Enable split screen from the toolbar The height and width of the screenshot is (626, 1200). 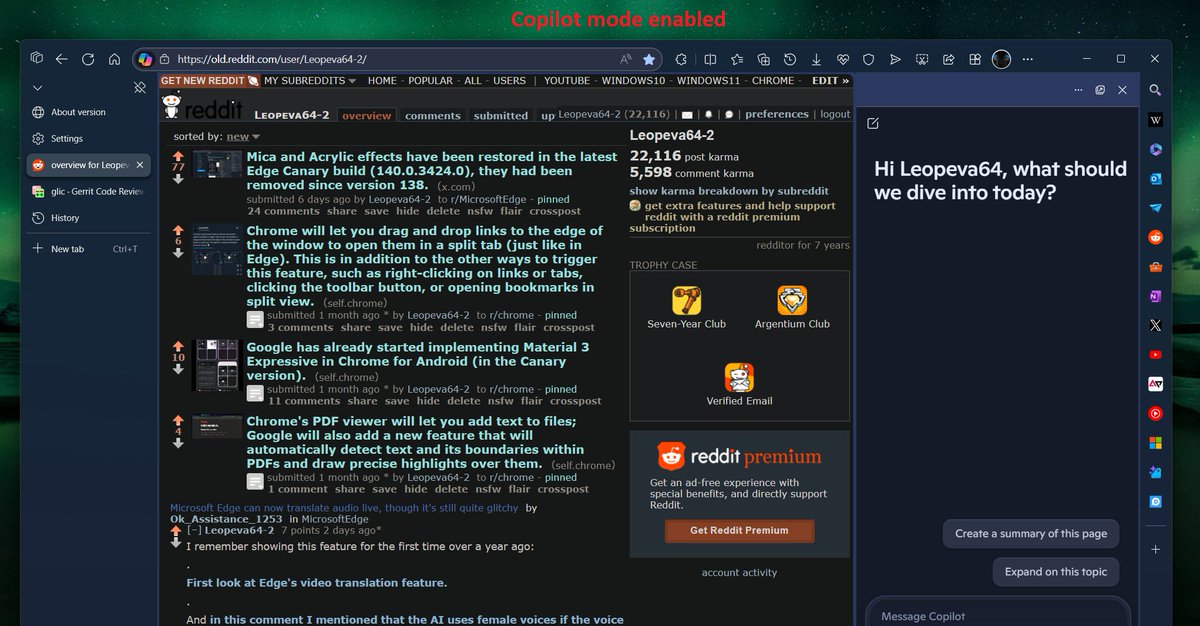(x=710, y=59)
